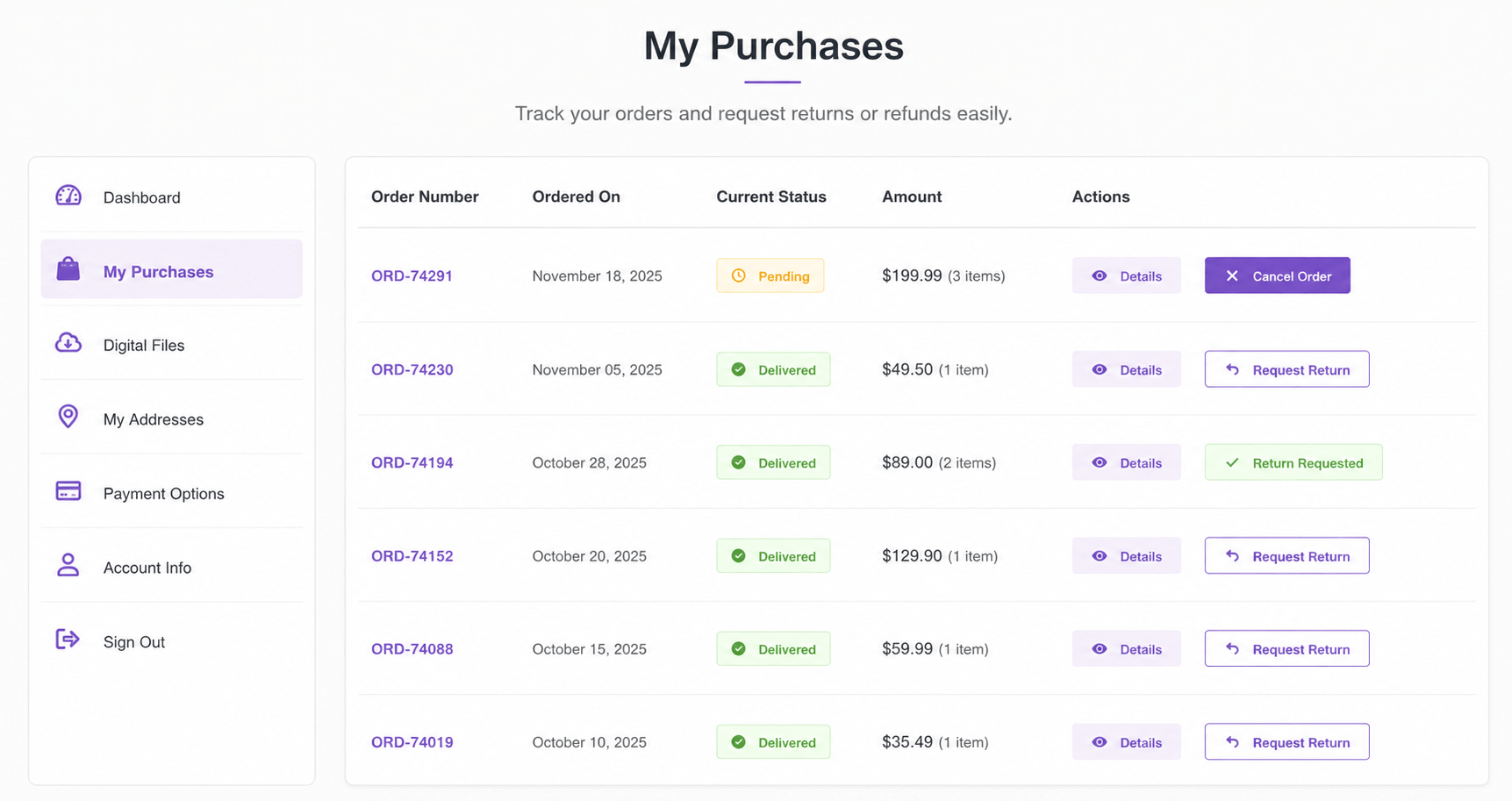The height and width of the screenshot is (801, 1512).
Task: Click the Return Requested button
Action: pos(1293,462)
